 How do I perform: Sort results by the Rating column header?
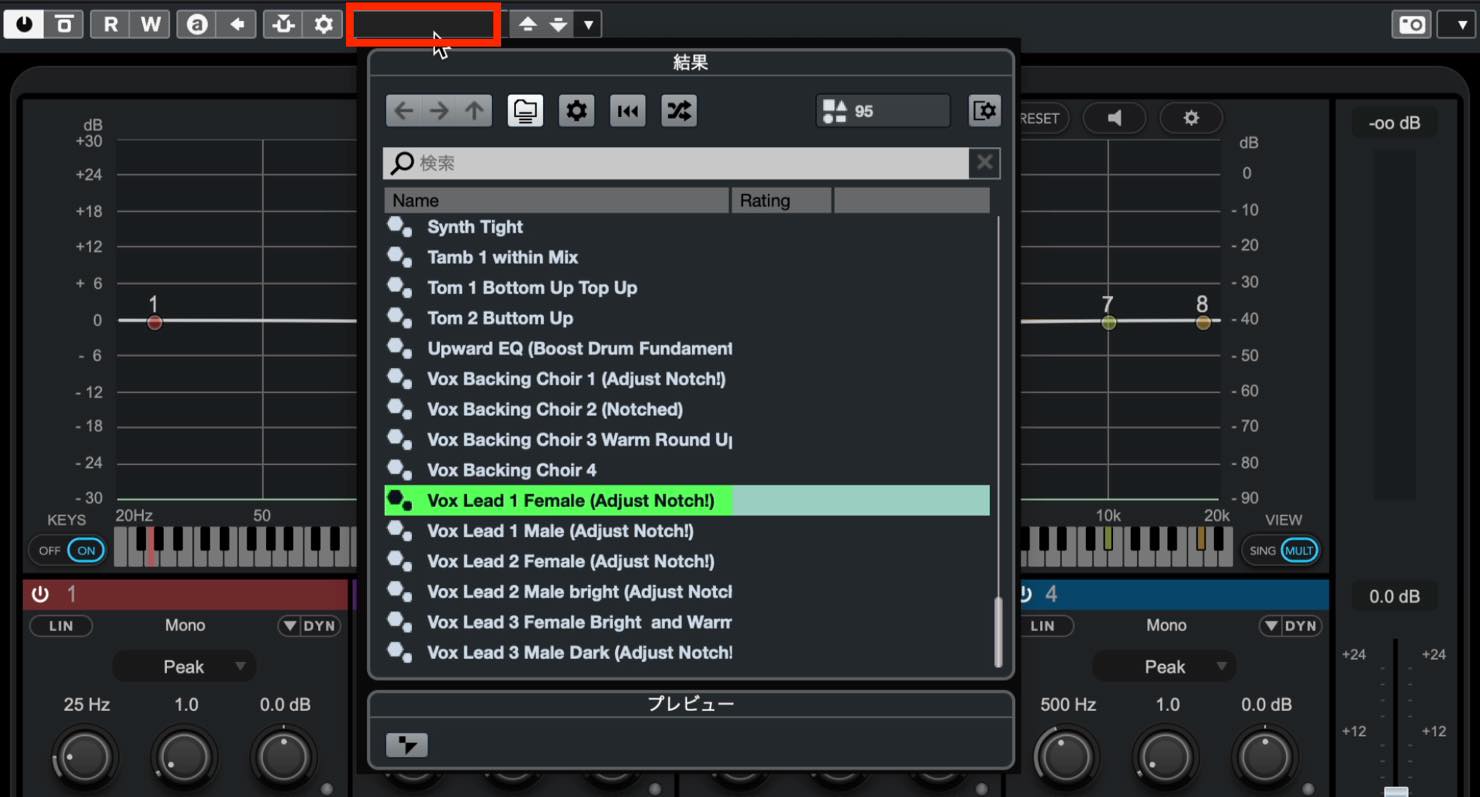pos(782,200)
